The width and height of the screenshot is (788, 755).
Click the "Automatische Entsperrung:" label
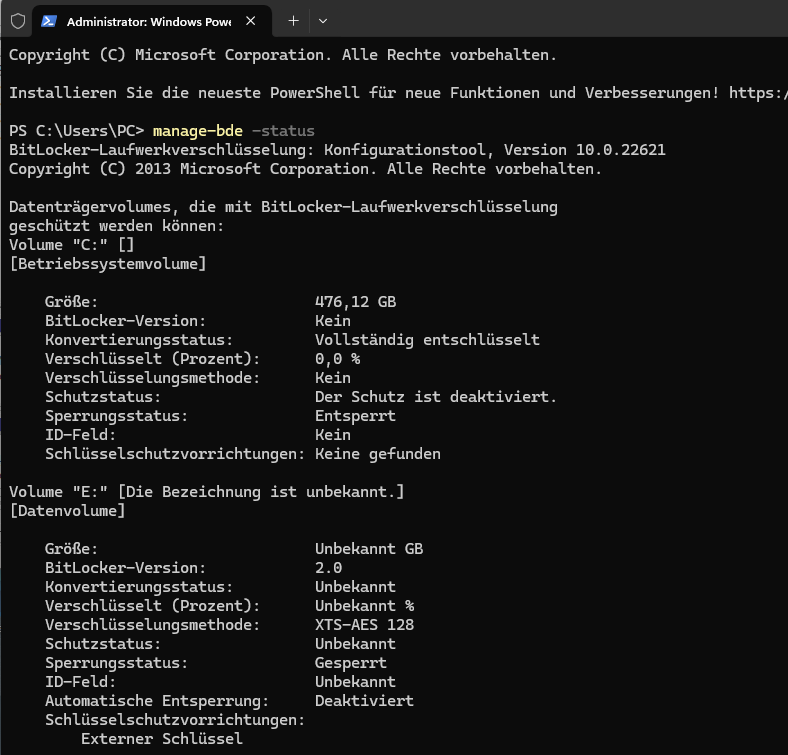point(157,701)
